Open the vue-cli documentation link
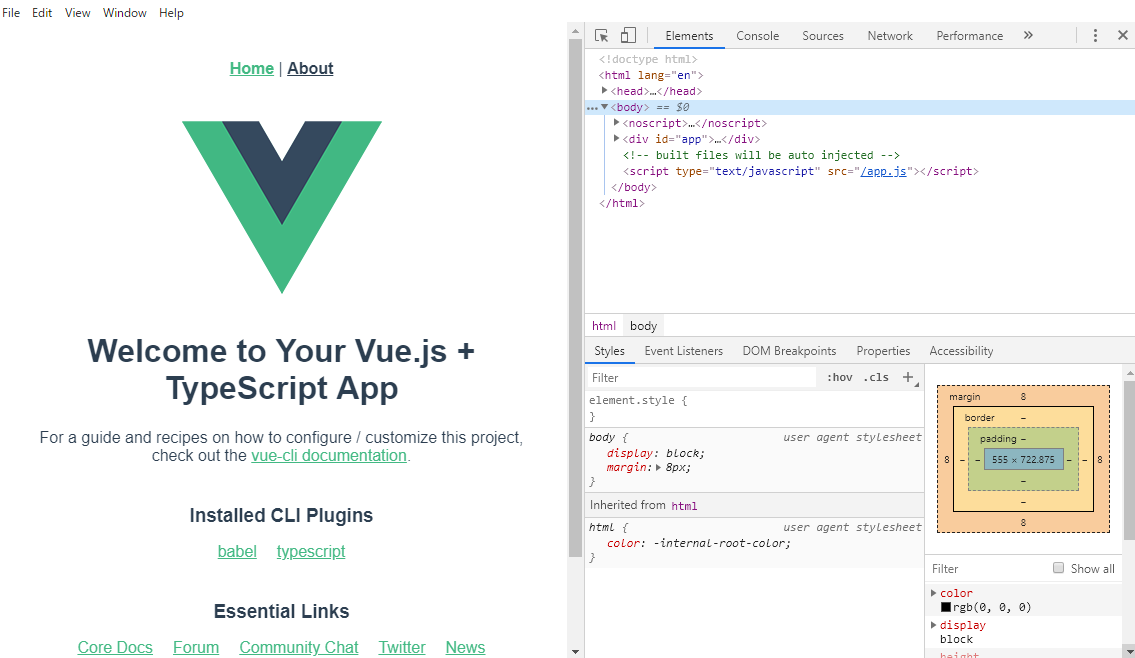This screenshot has width=1135, height=658. pos(329,455)
